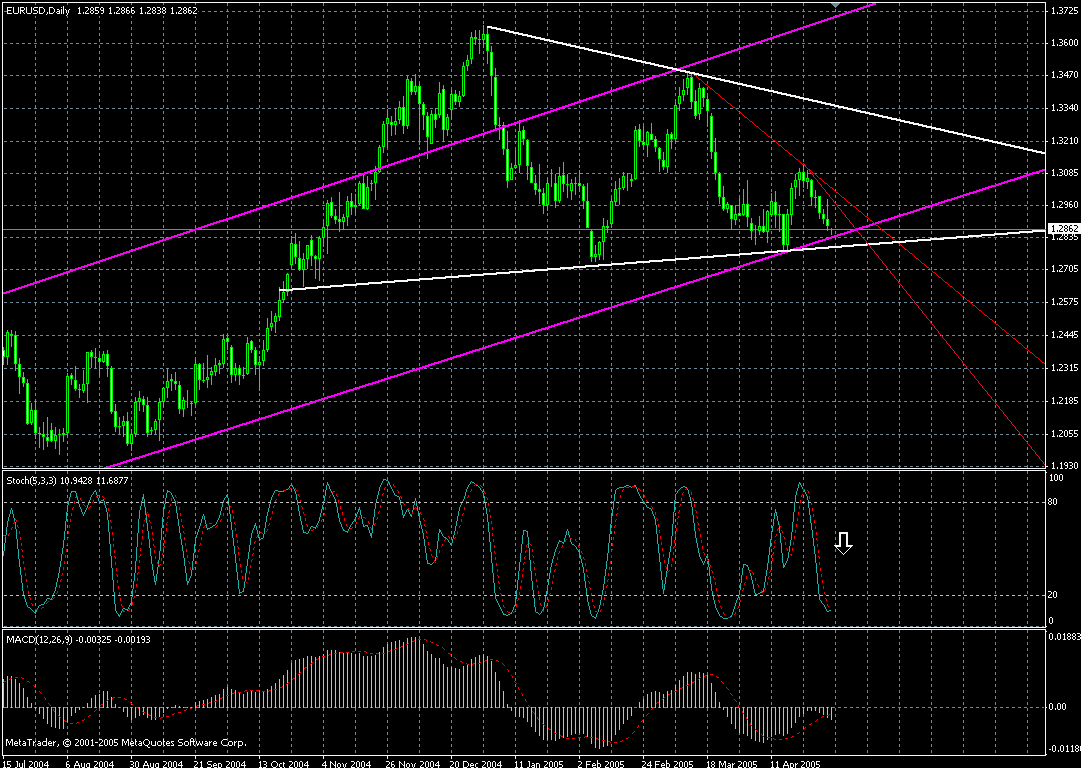
Task: Click the 1.2445 price scale label
Action: click(x=1062, y=335)
